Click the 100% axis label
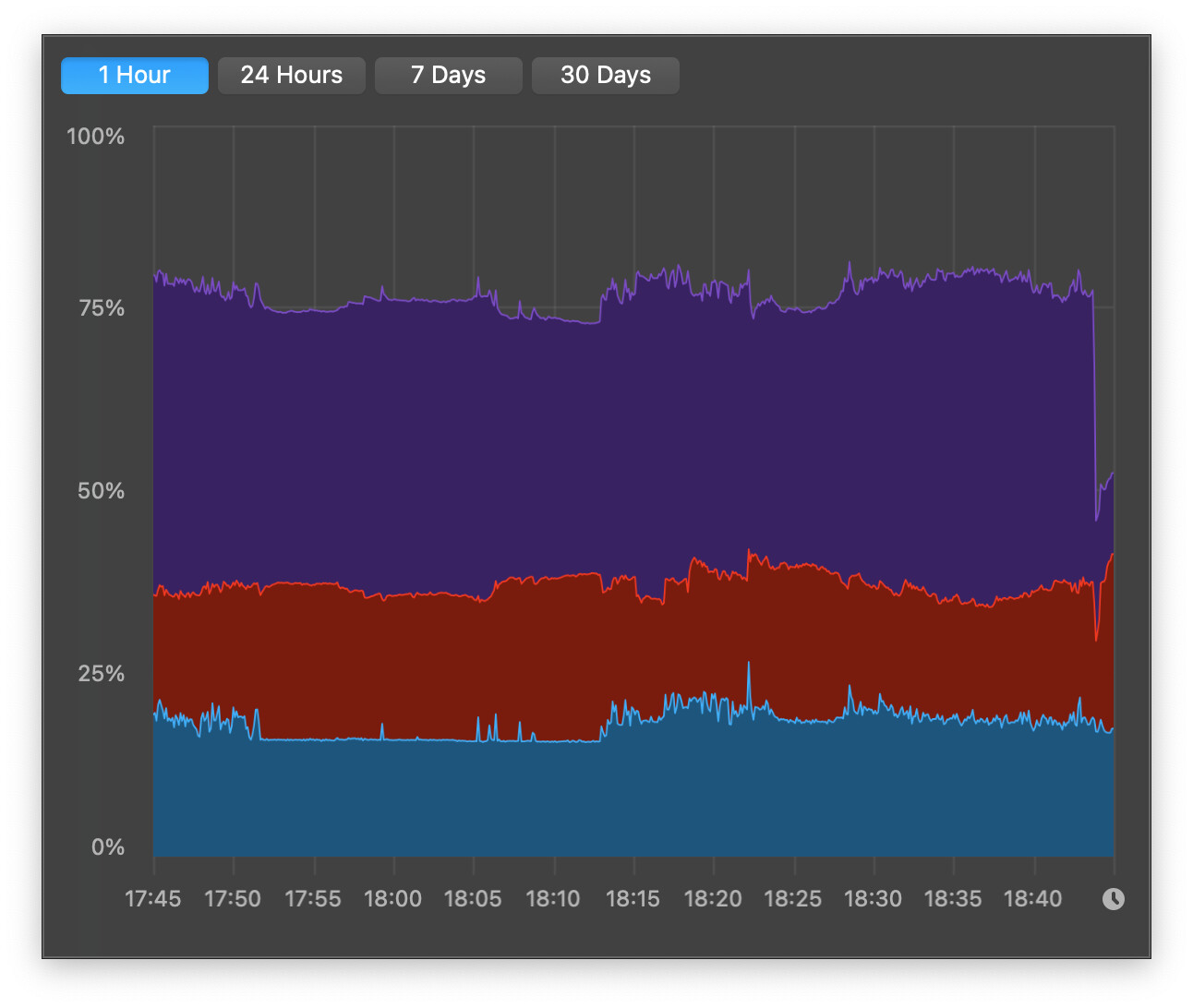Viewport: 1193px width, 1008px height. [95, 137]
